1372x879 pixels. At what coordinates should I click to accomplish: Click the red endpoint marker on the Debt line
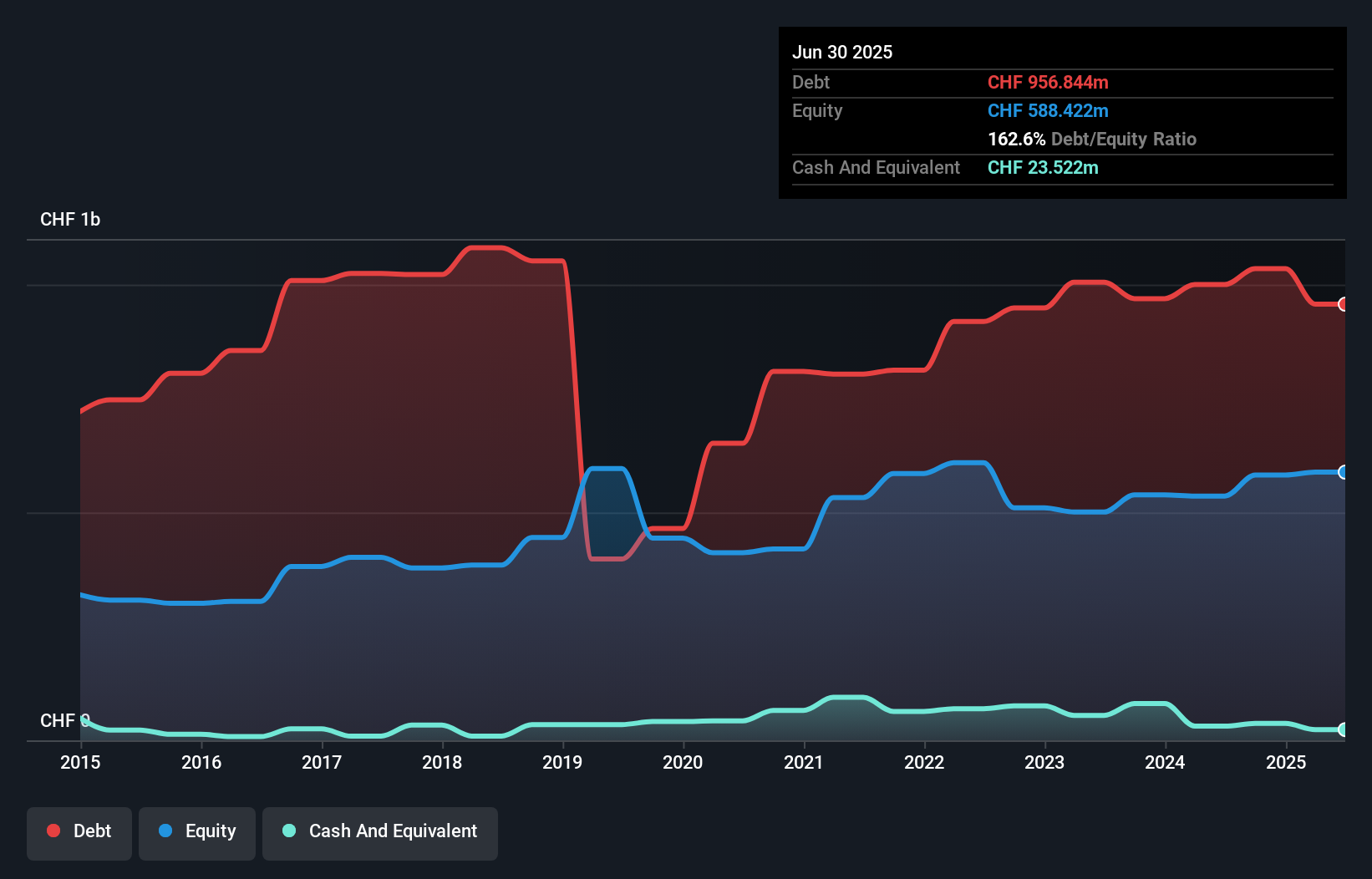click(1341, 305)
